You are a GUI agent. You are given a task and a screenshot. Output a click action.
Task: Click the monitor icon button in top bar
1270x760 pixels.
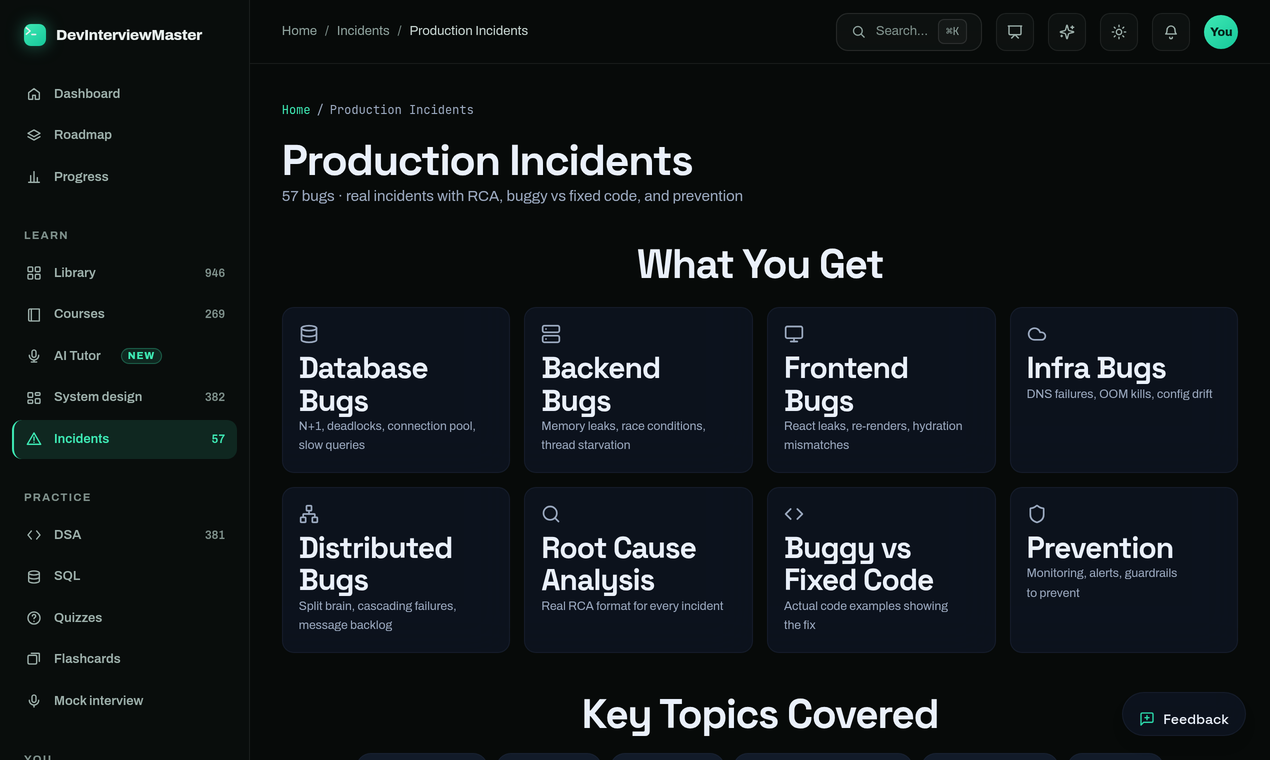click(1015, 32)
